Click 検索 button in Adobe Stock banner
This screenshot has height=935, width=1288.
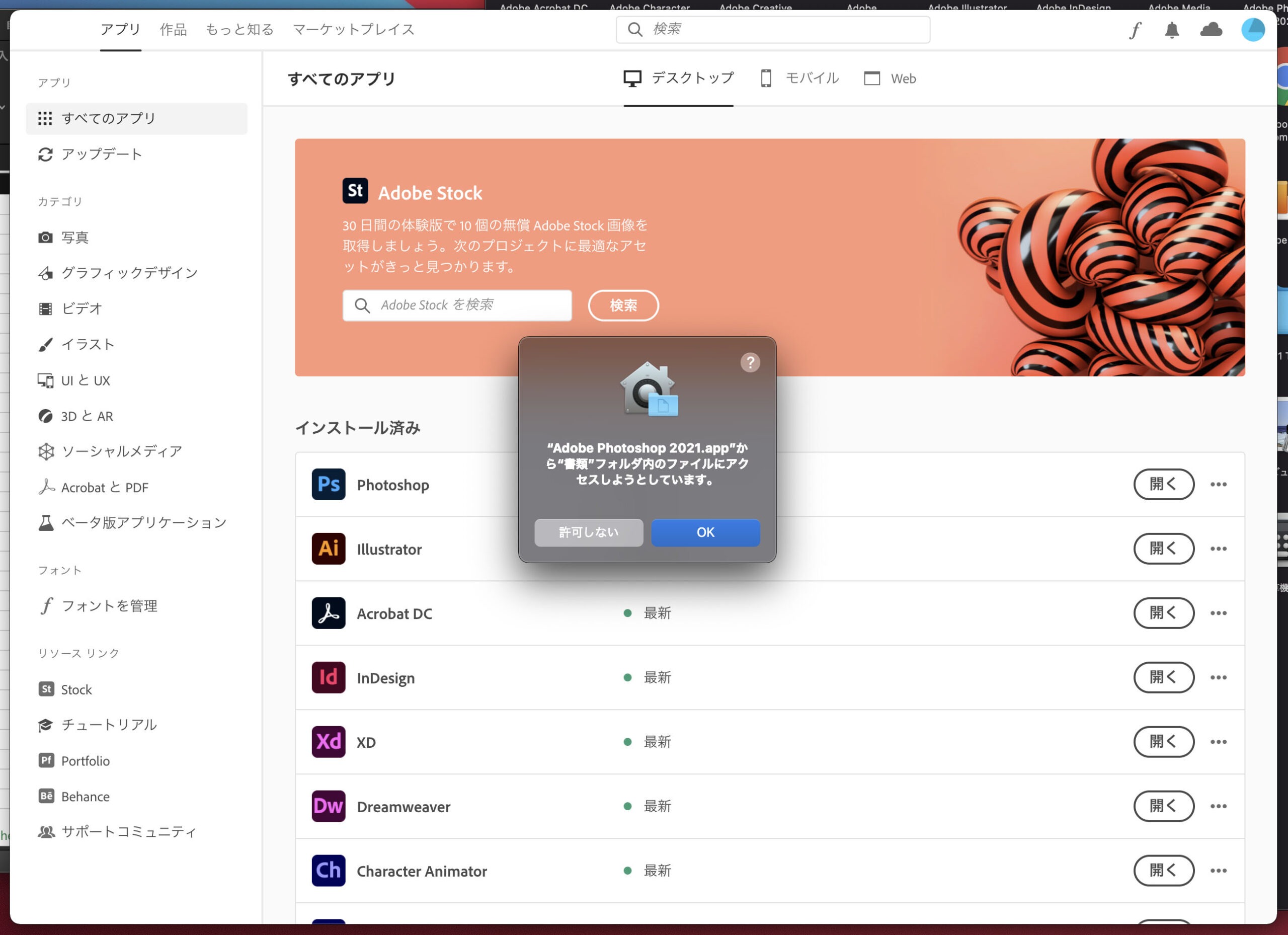[623, 305]
